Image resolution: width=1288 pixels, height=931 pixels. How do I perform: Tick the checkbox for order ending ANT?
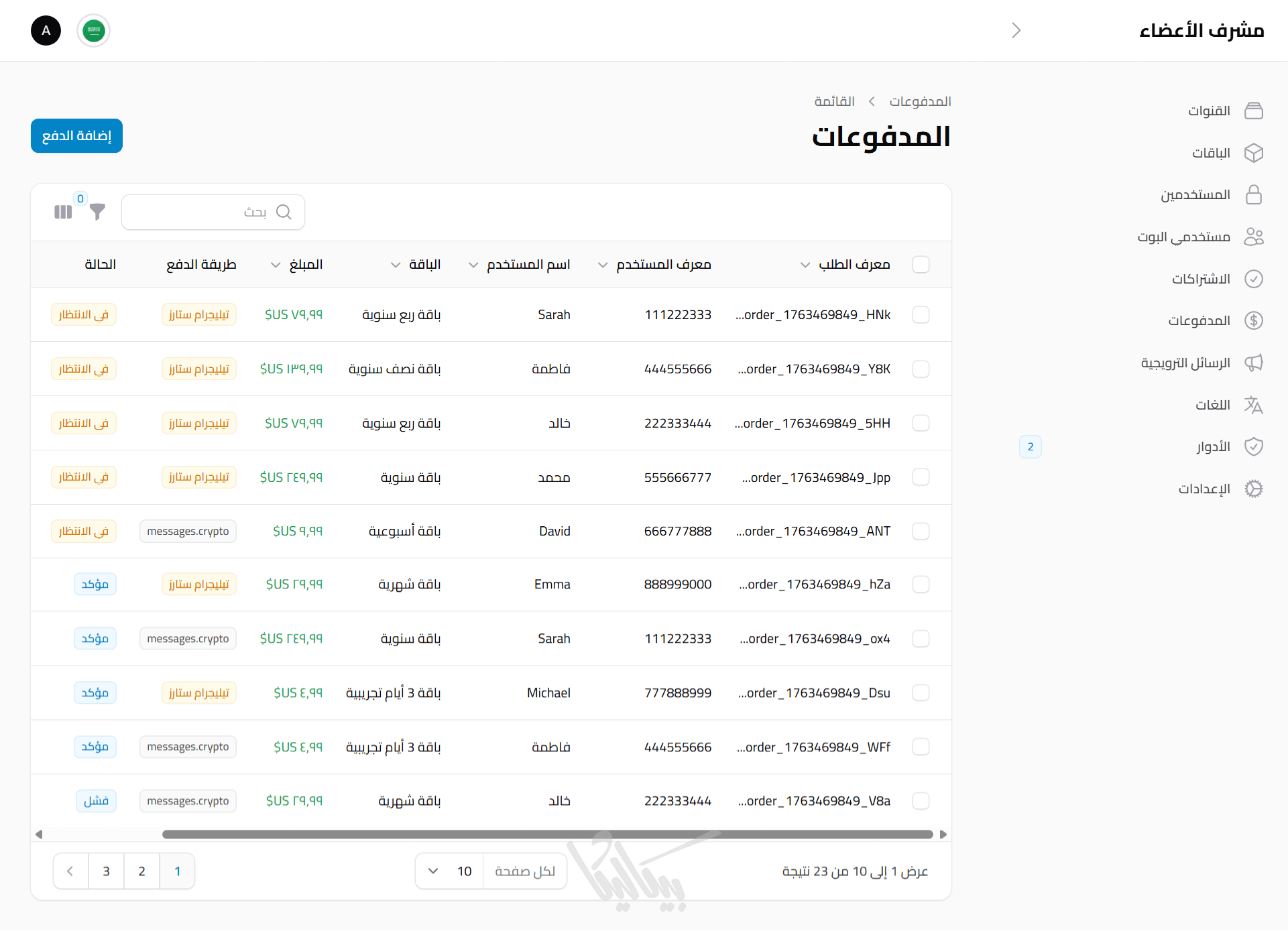pos(921,532)
